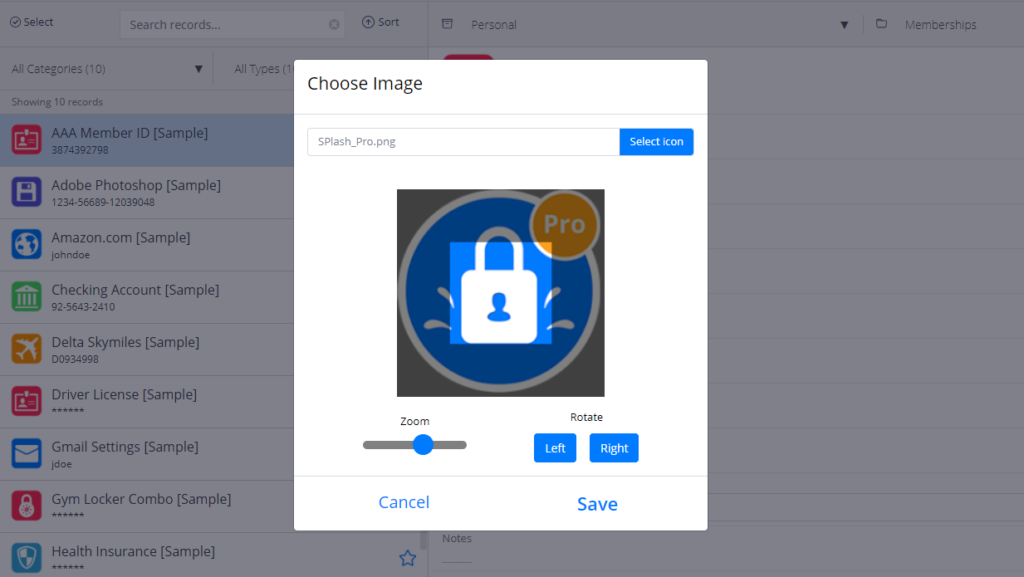The image size is (1024, 577).
Task: Open the All Types filter dropdown
Action: click(x=263, y=69)
